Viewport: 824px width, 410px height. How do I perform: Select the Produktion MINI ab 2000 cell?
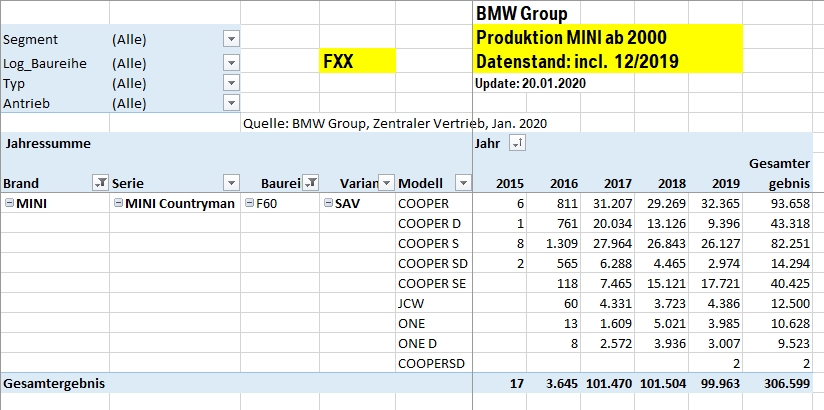click(x=609, y=37)
